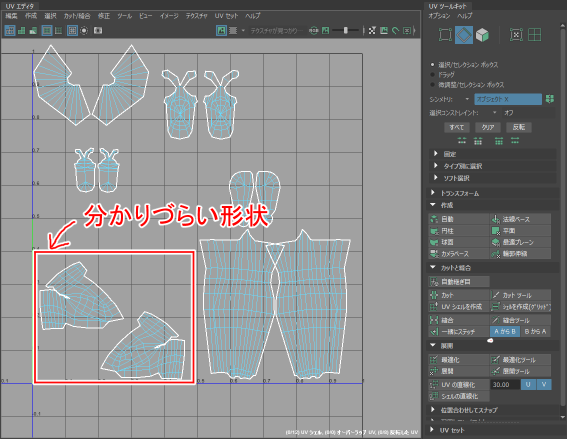Image resolution: width=567 pixels, height=439 pixels.
Task: Click 一緒にステッチ (stitch together)
Action: 458,332
